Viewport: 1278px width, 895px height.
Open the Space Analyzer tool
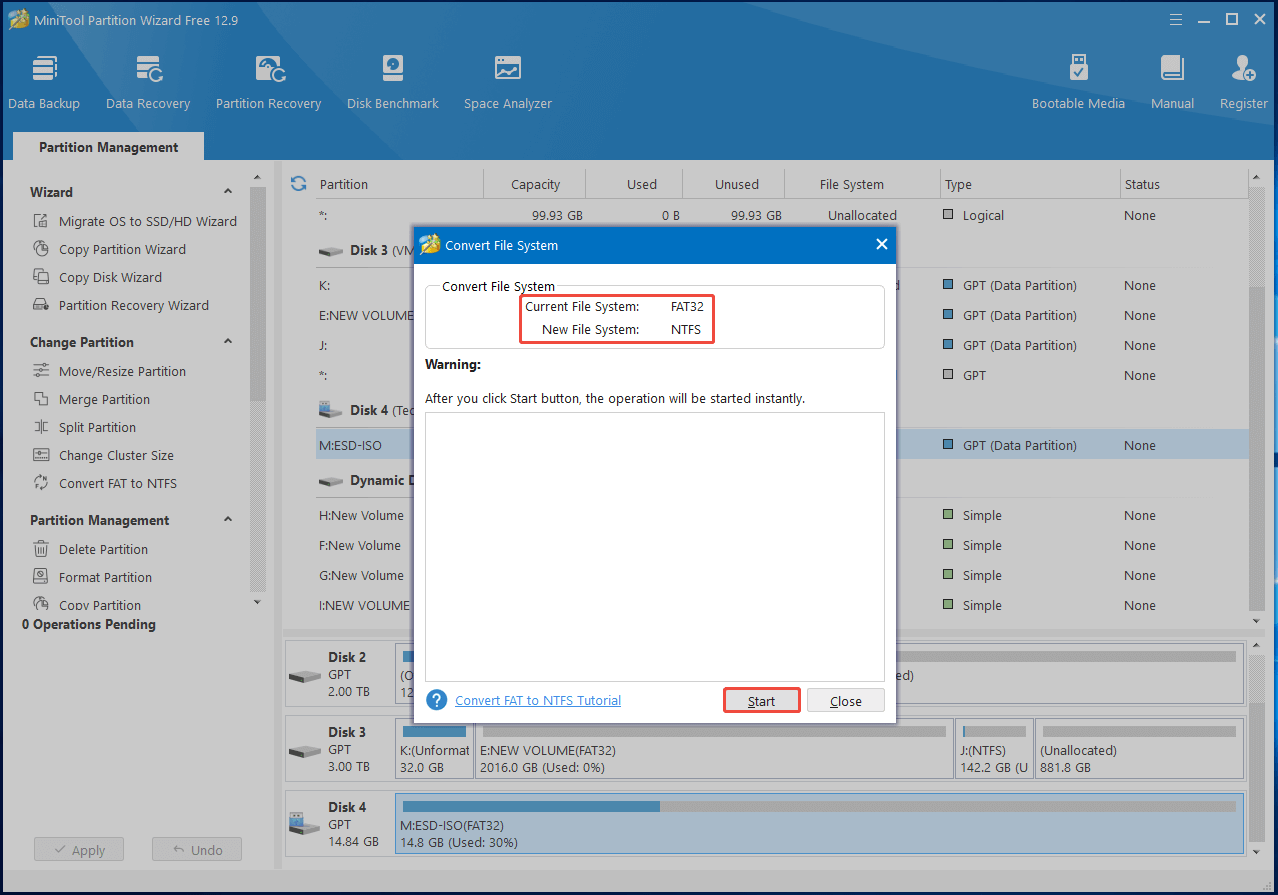point(508,82)
